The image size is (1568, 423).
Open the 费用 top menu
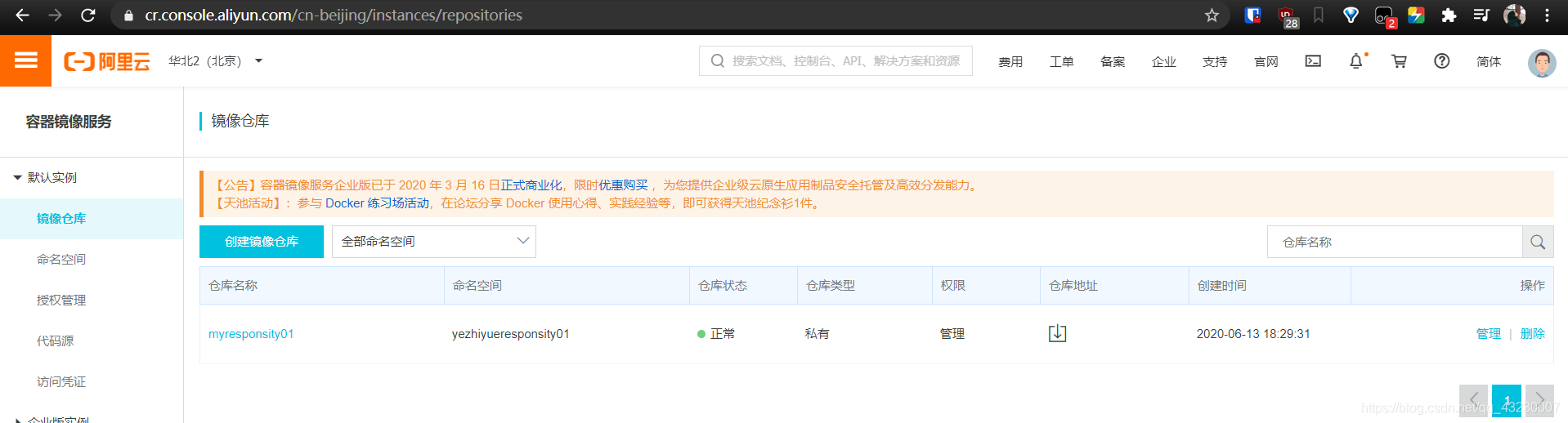pyautogui.click(x=1010, y=61)
